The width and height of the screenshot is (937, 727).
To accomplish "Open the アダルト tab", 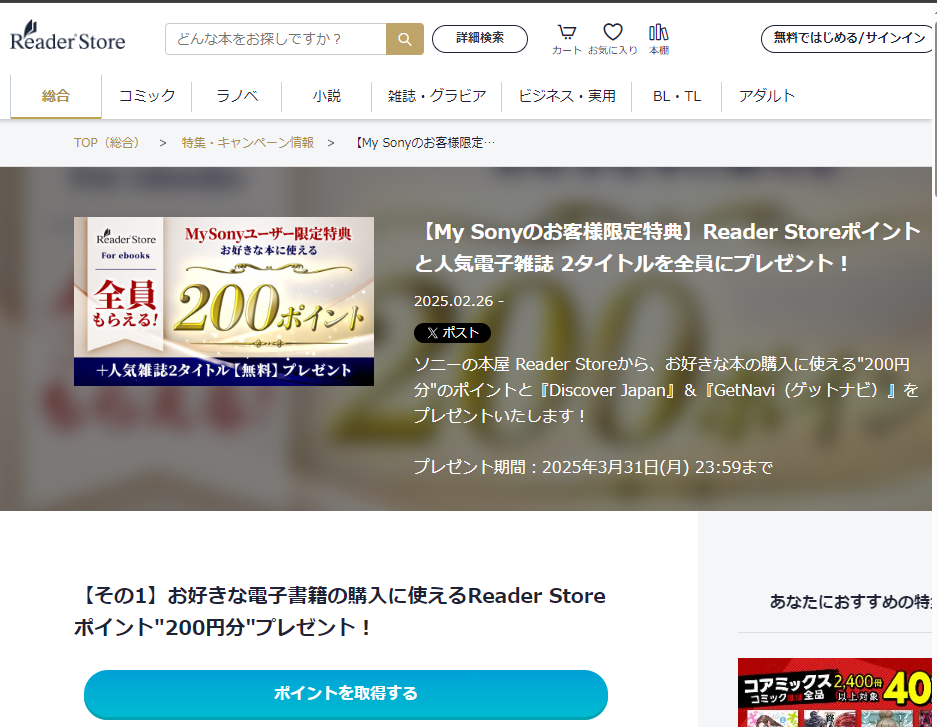I will pos(767,96).
